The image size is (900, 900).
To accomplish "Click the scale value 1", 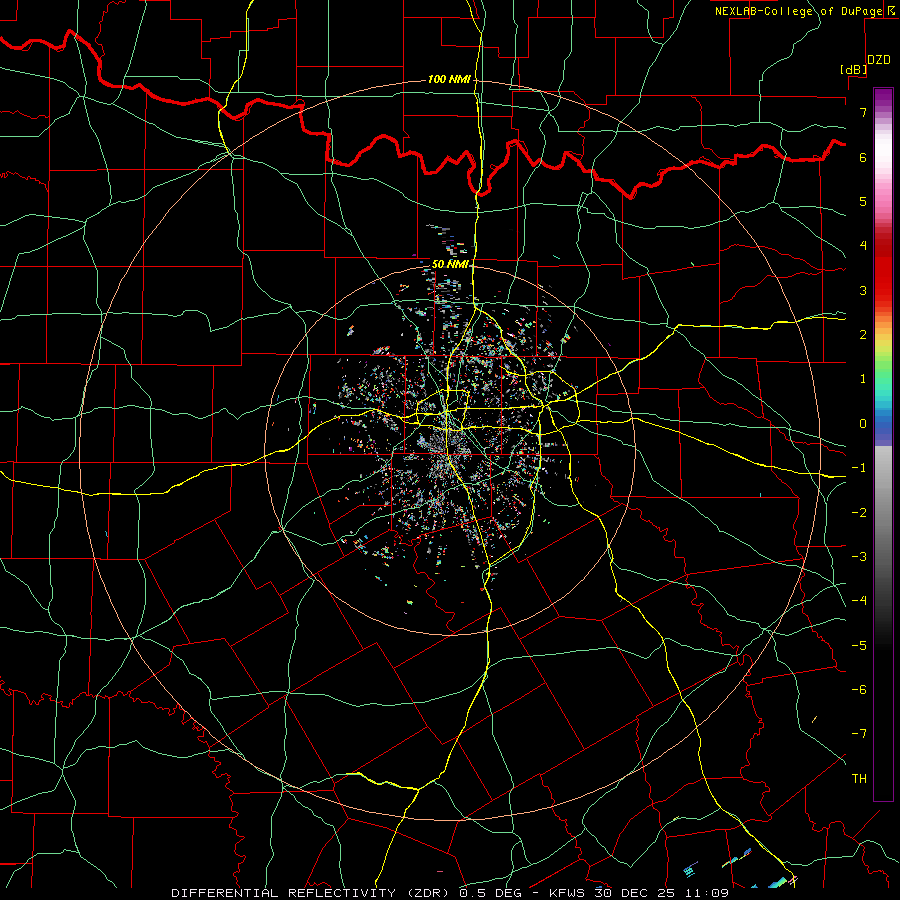I will point(863,379).
